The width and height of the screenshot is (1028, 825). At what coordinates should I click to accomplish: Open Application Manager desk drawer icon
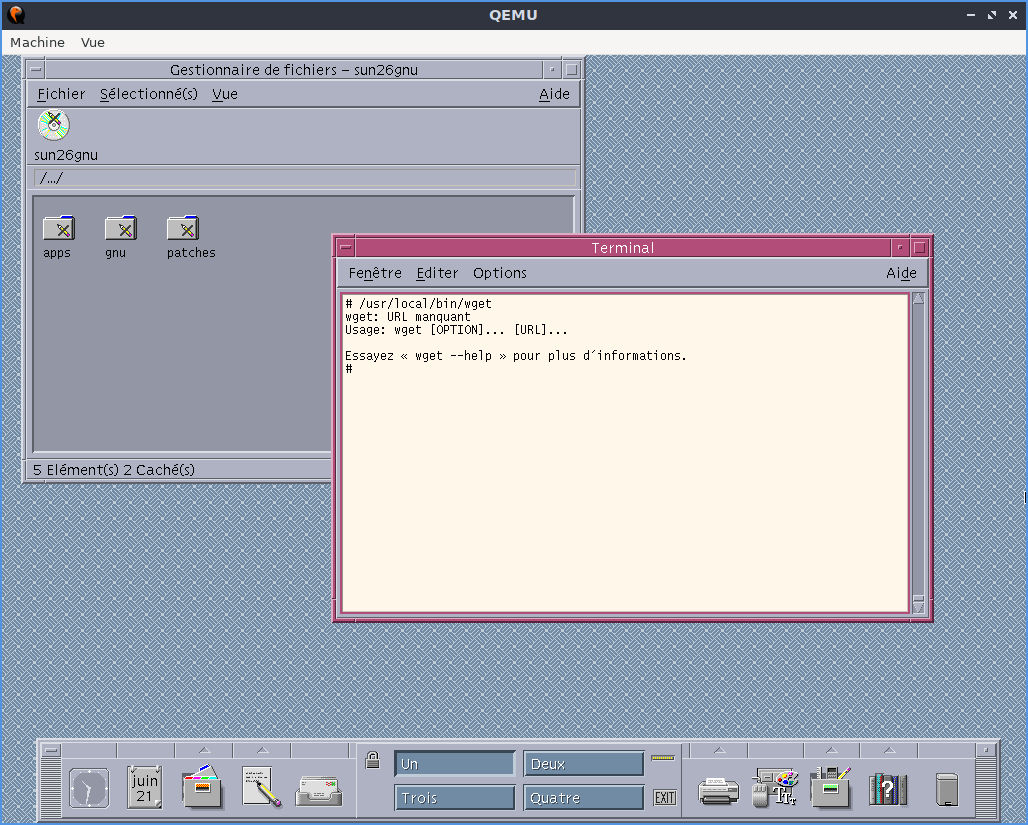830,787
